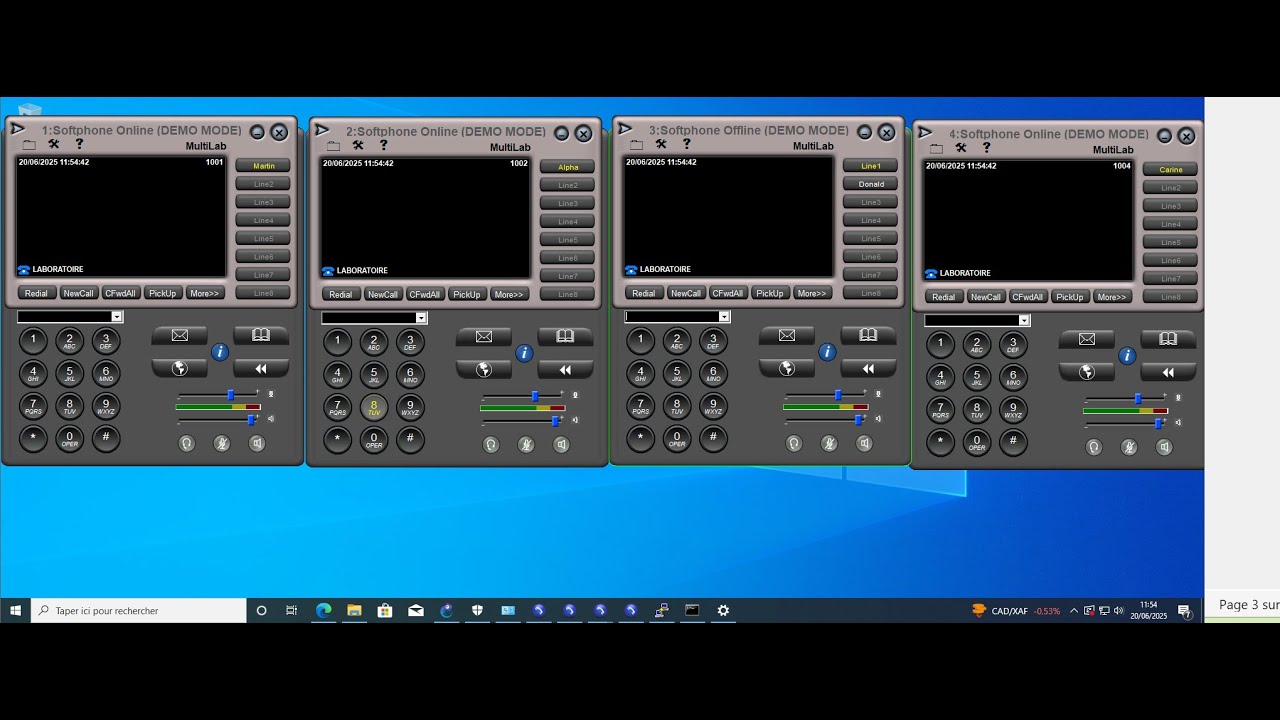Mute the microphone in Softphone 2
This screenshot has width=1280, height=720.
pos(525,444)
